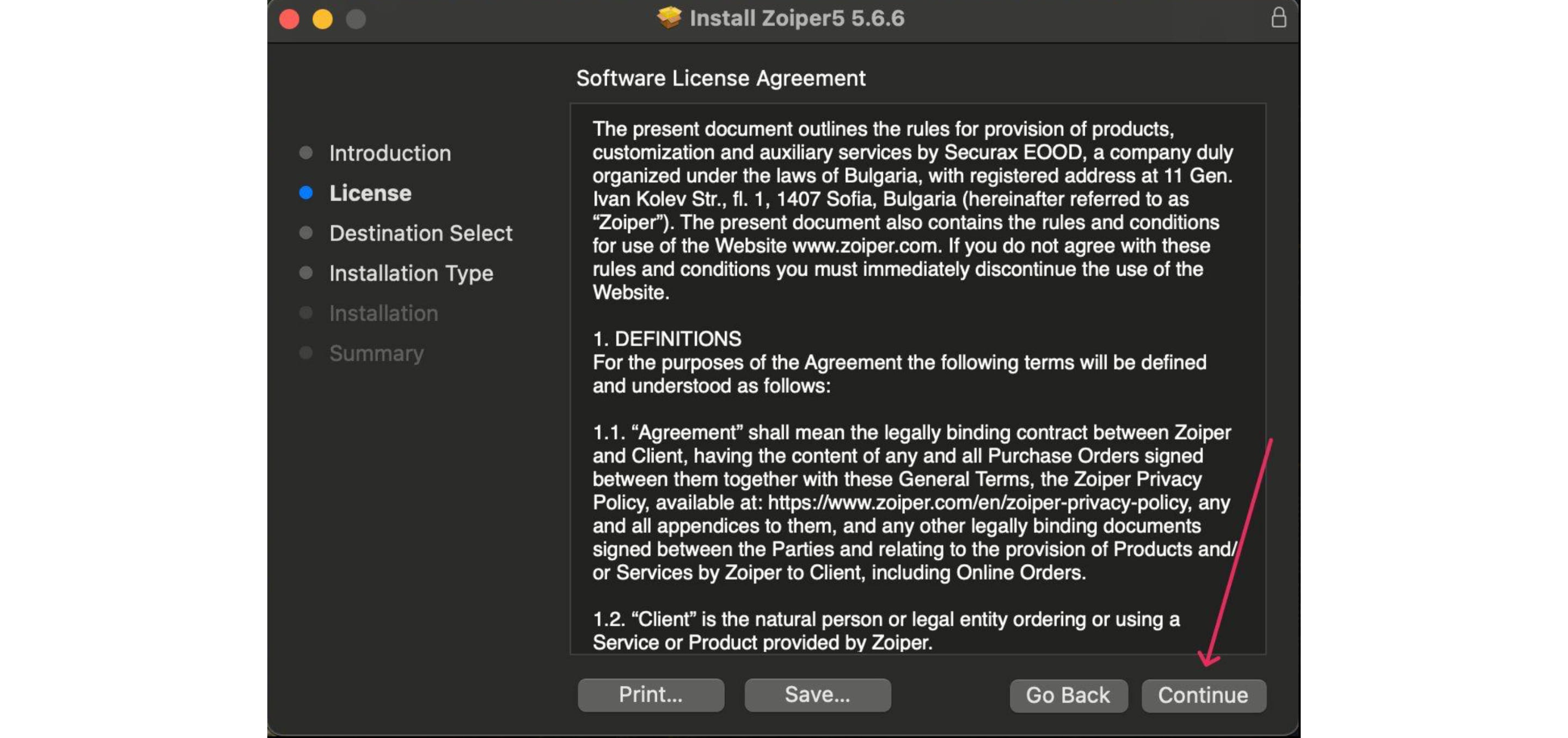The width and height of the screenshot is (1568, 738).
Task: Go back to the previous installer step
Action: 1068,695
